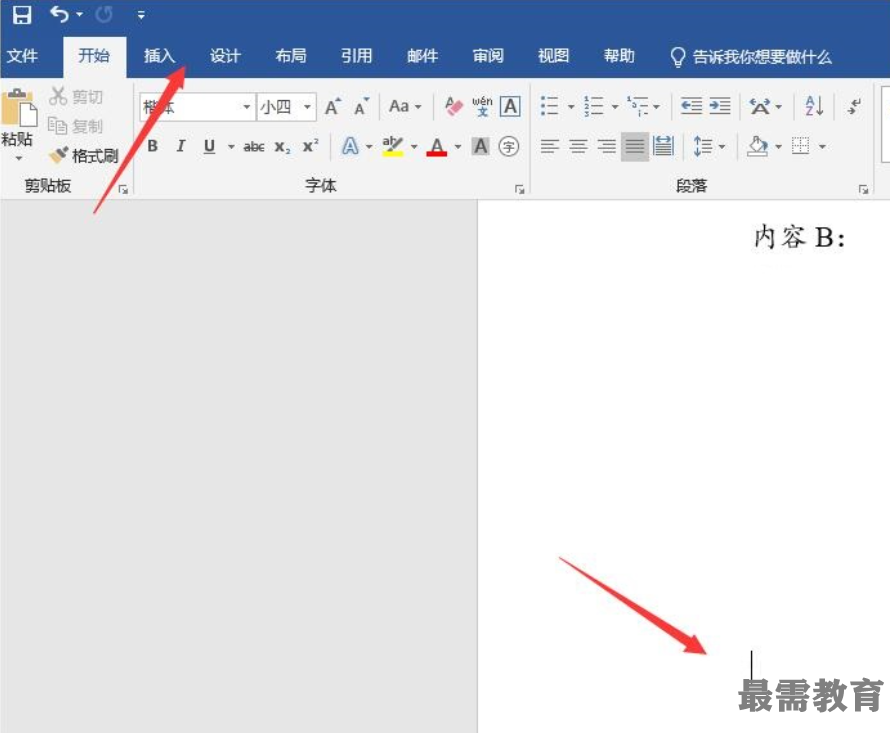The image size is (890, 735).
Task: Open the highlight color dropdown arrow
Action: tap(414, 147)
